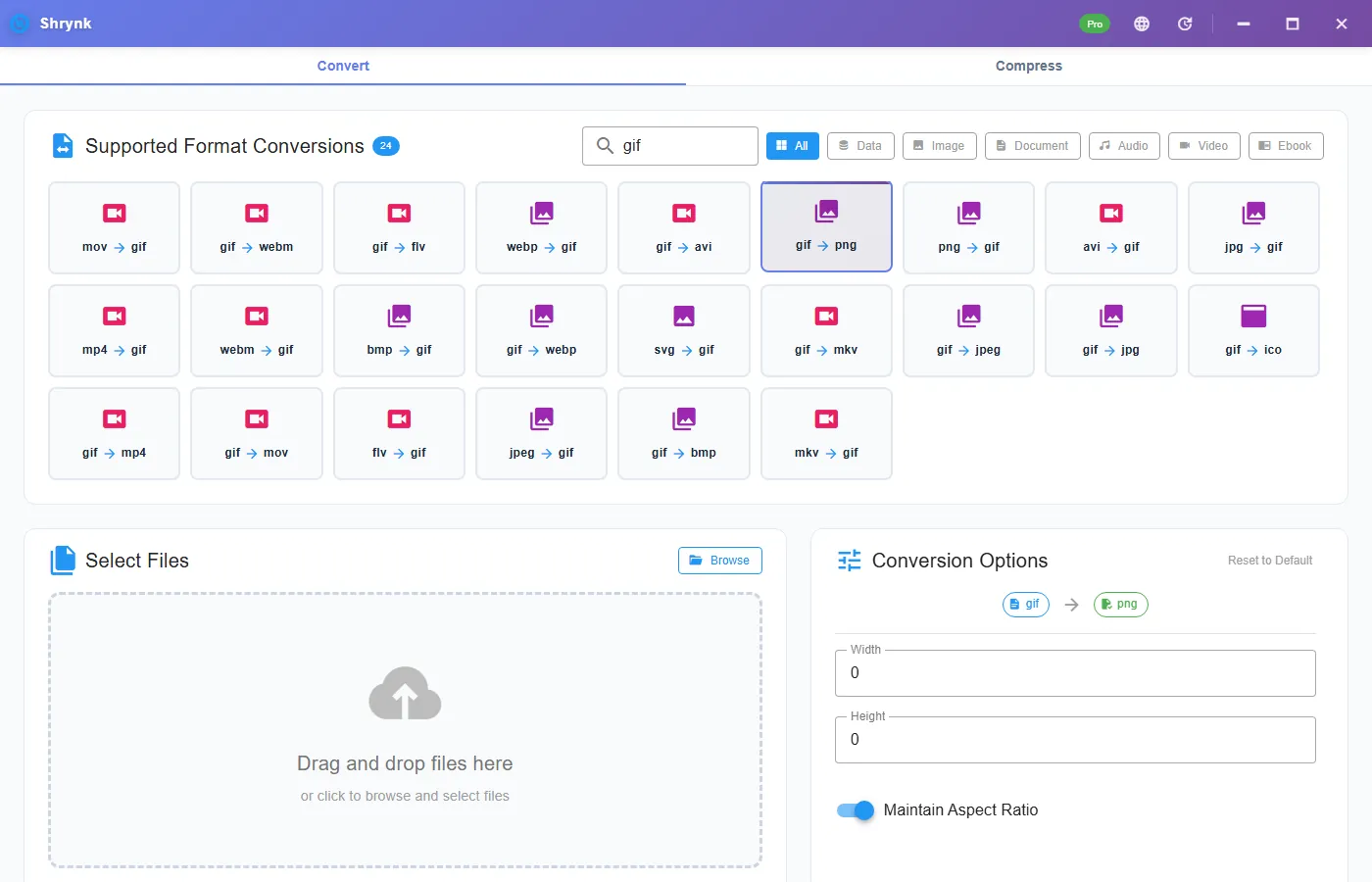Choose the selected gif to png card
Viewport: 1372px width, 882px height.
pos(826,226)
